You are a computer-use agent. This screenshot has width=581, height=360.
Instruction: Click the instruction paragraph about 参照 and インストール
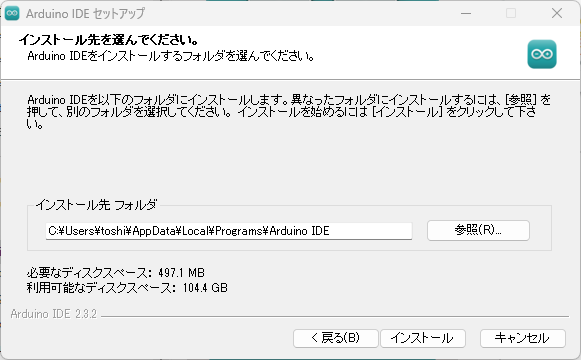pos(289,111)
